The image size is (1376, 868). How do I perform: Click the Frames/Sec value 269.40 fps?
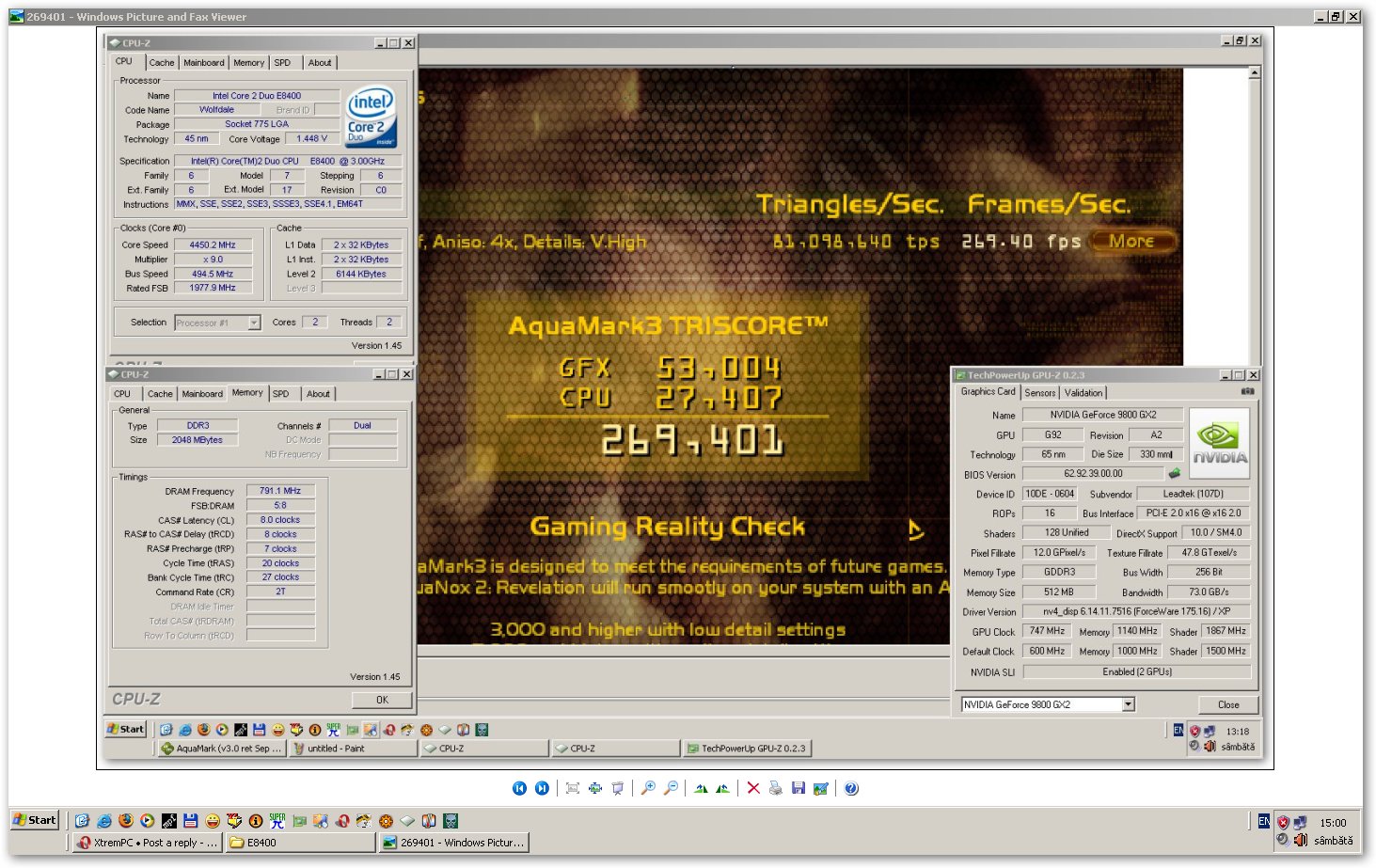pyautogui.click(x=1021, y=242)
